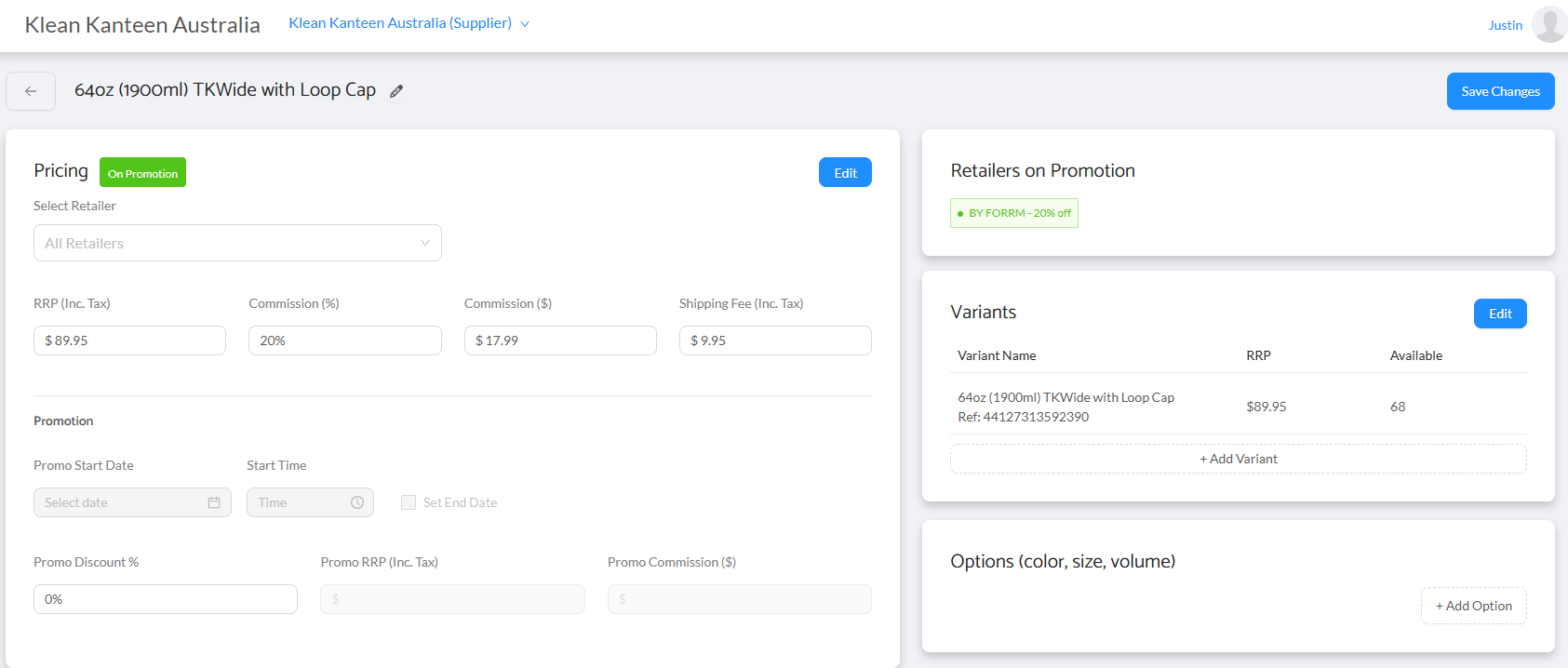Click the pencil icon beside product title

pos(396,91)
